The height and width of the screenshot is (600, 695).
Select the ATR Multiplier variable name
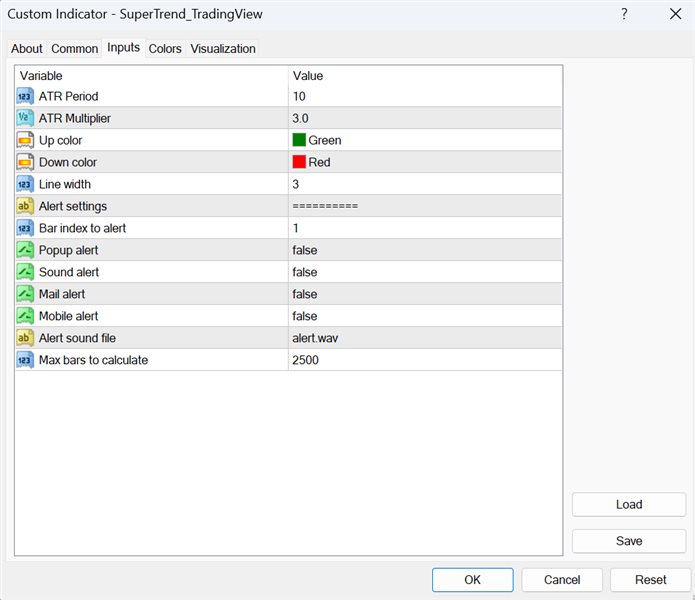[75, 118]
